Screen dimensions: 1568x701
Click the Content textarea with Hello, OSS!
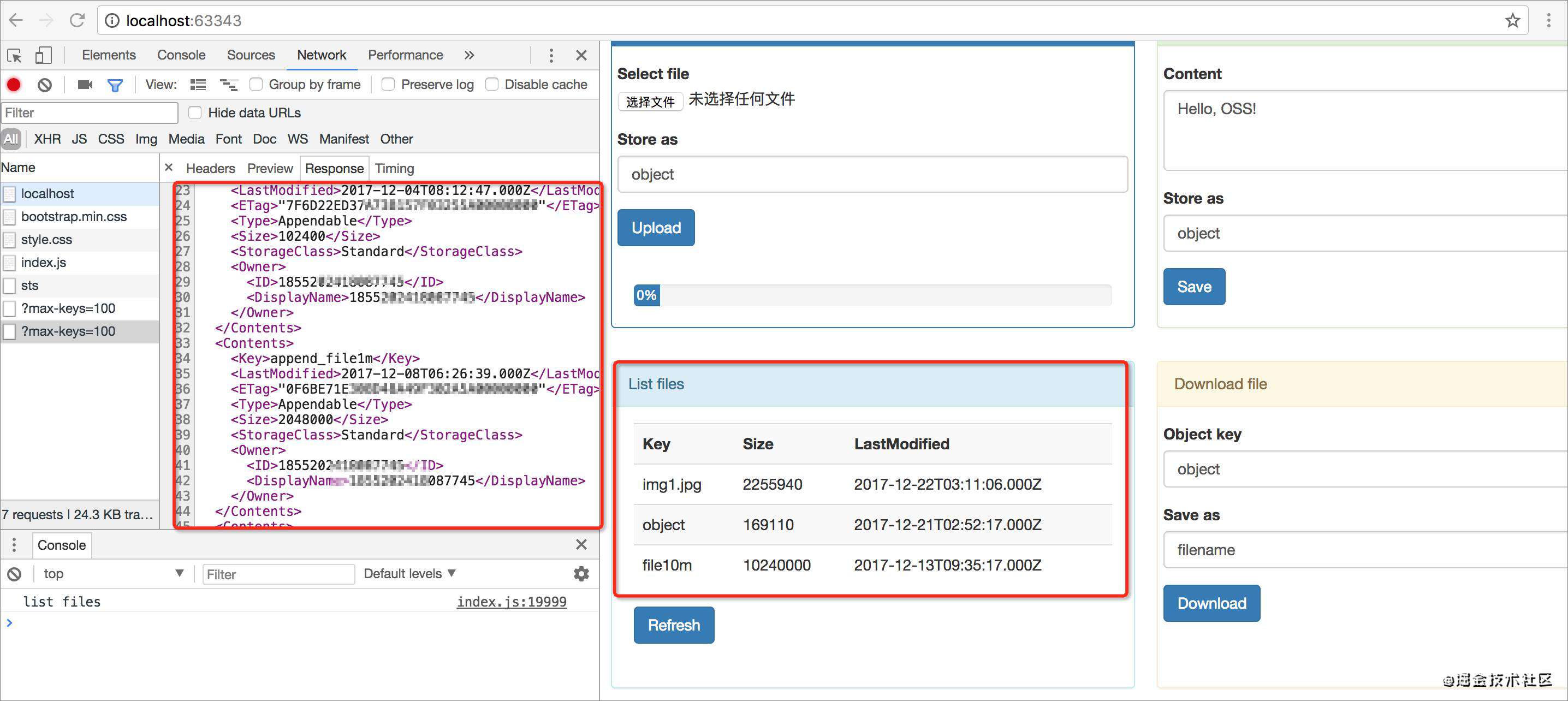1365,130
